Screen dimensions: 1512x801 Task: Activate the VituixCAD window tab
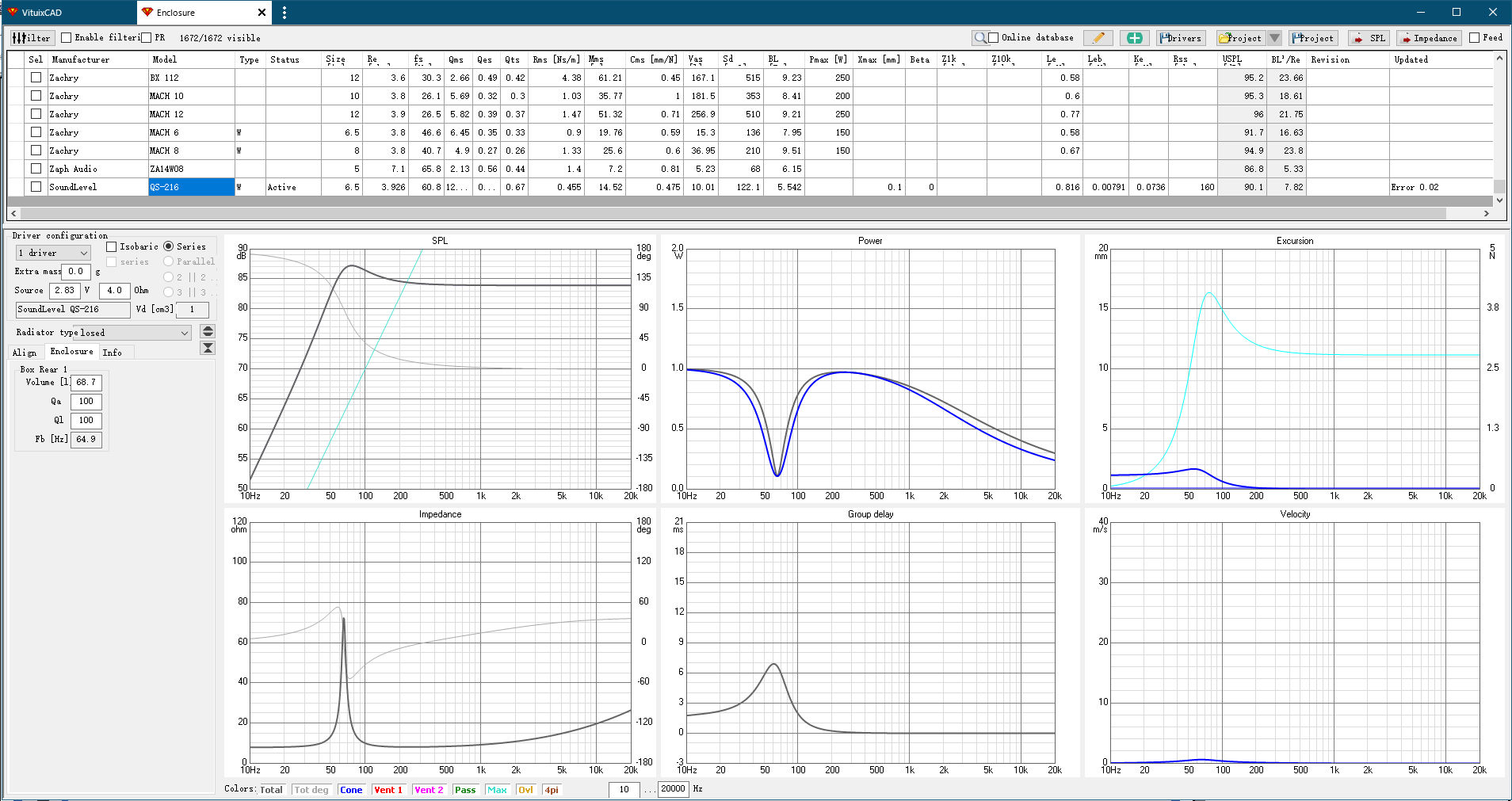[68, 13]
